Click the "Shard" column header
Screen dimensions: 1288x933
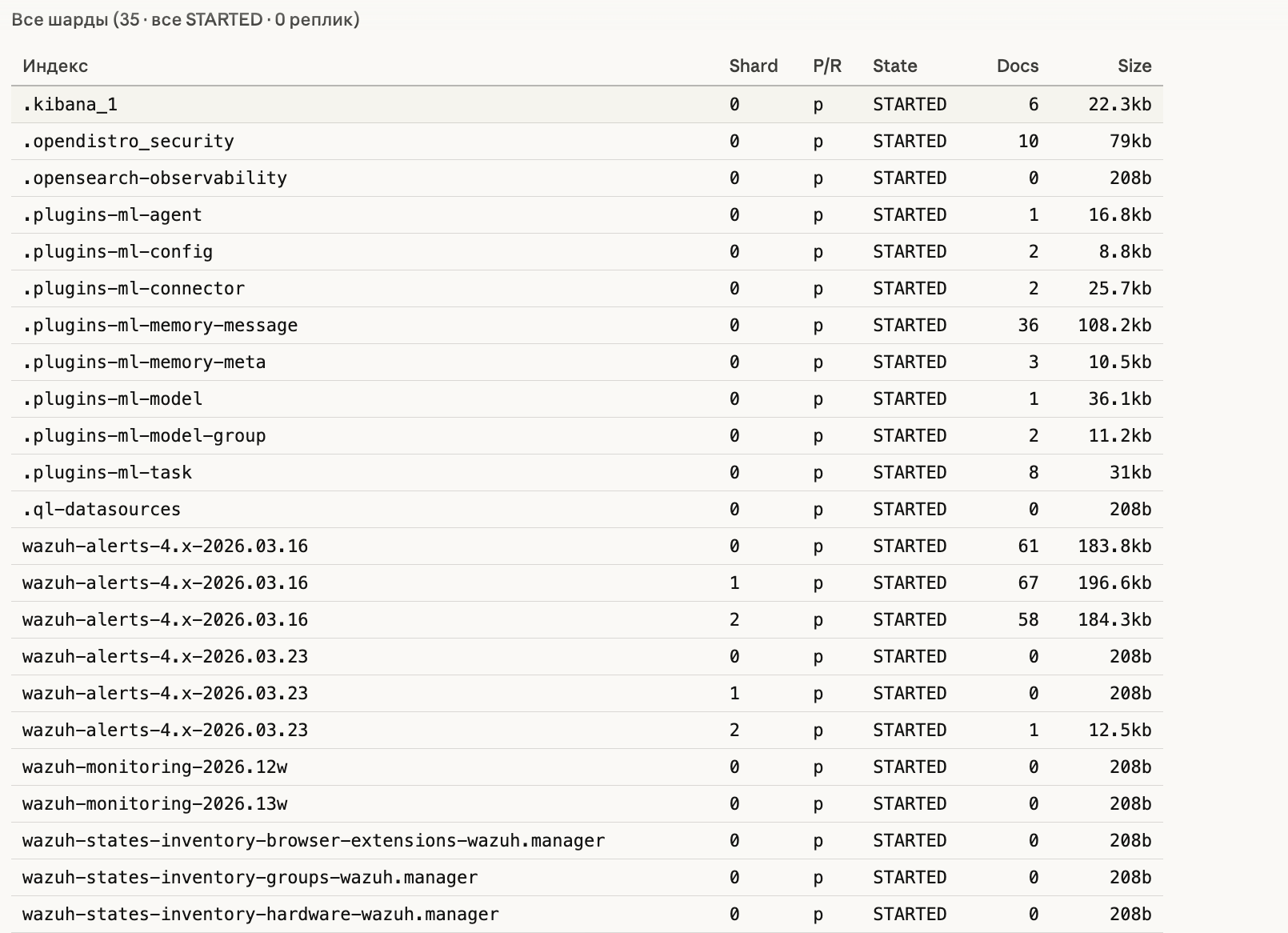(753, 66)
